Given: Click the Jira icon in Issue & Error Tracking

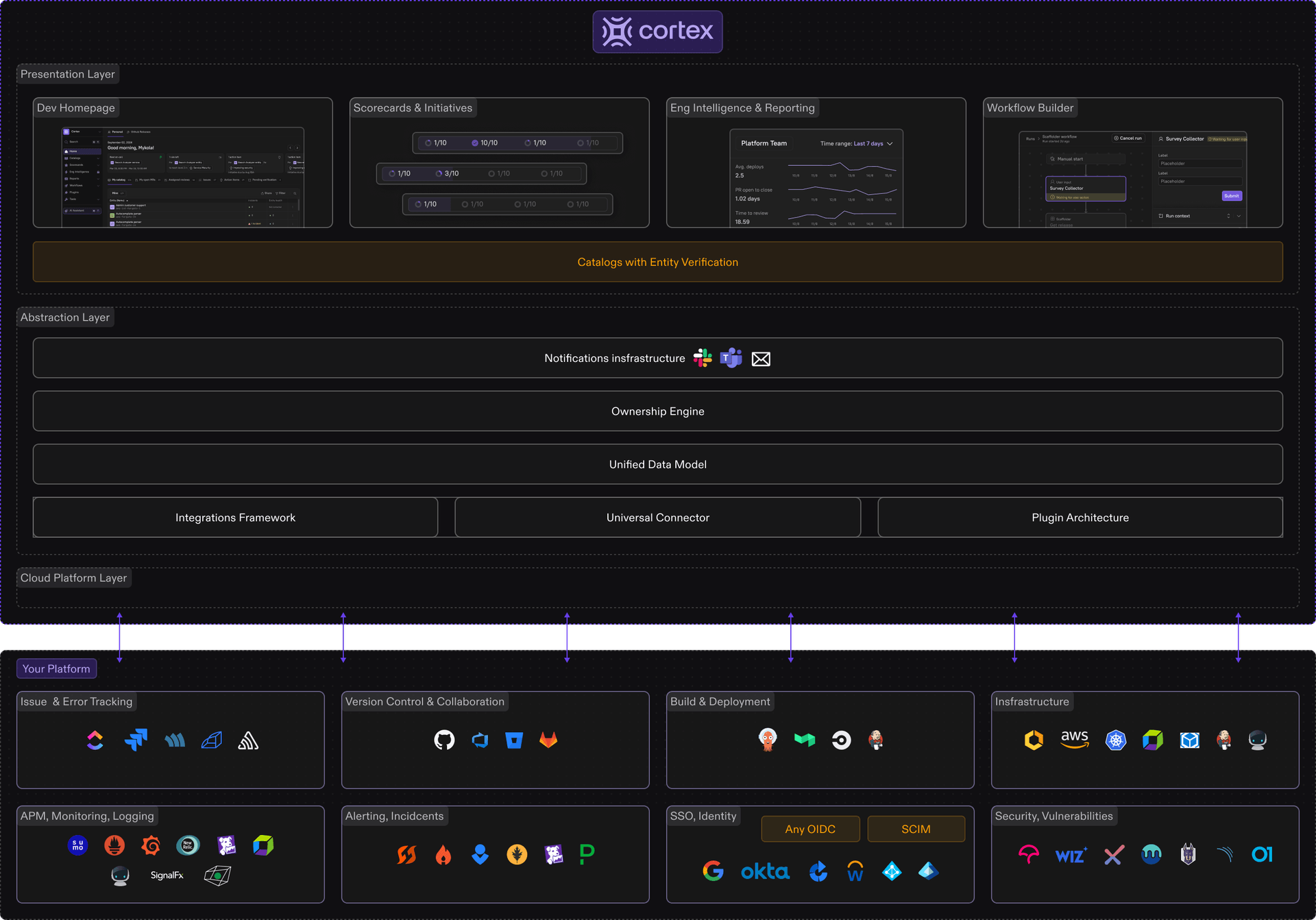Looking at the screenshot, I should point(136,740).
